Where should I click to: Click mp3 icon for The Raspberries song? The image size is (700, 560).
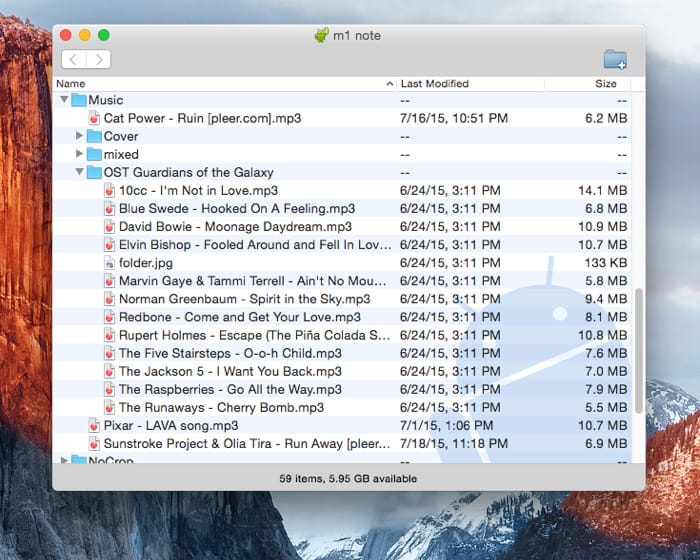click(109, 389)
